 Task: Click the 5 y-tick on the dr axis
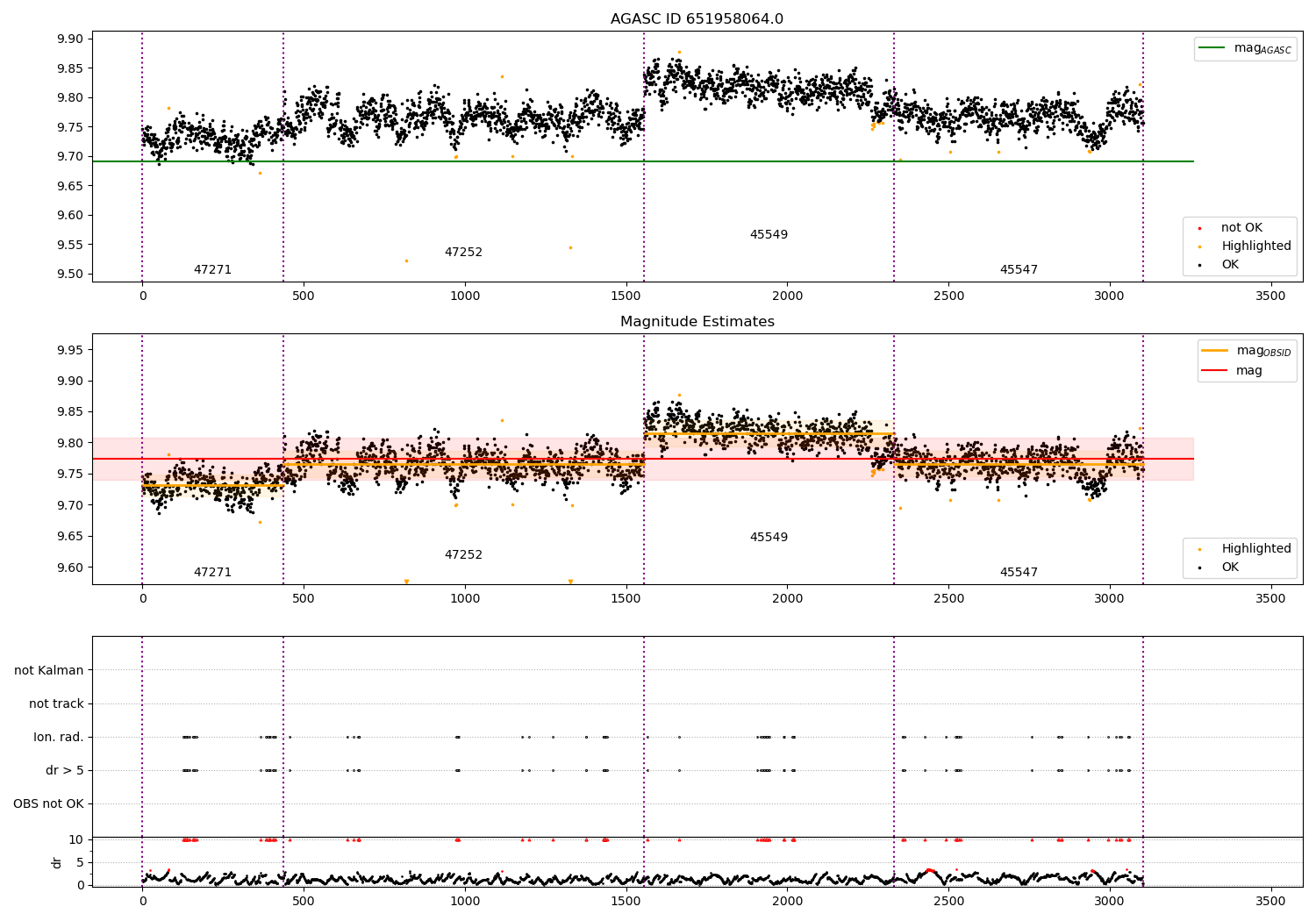click(80, 862)
